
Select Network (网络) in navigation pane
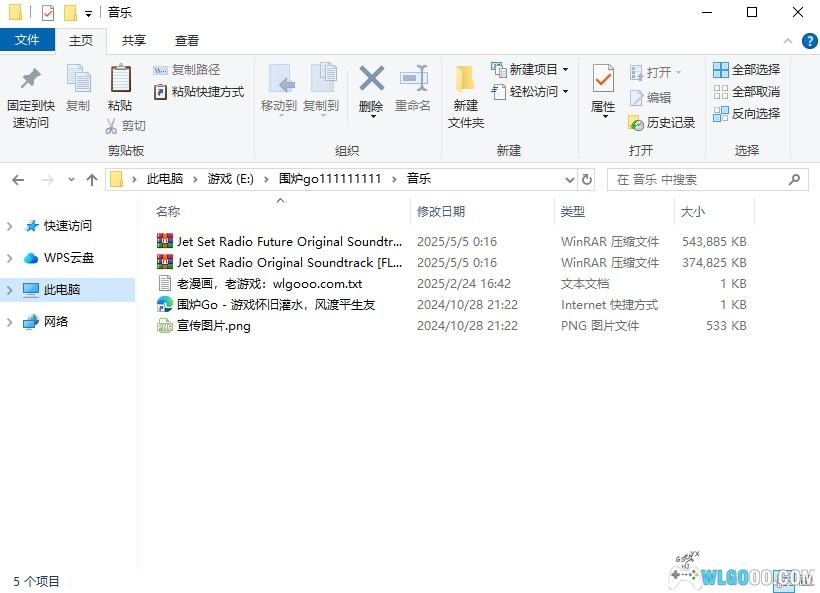click(x=56, y=322)
